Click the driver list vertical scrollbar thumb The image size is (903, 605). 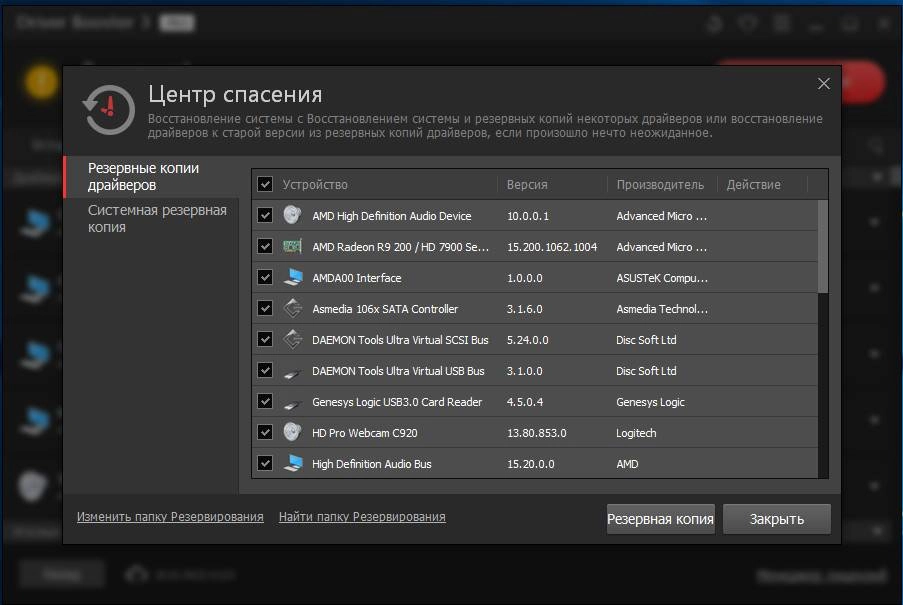[823, 246]
